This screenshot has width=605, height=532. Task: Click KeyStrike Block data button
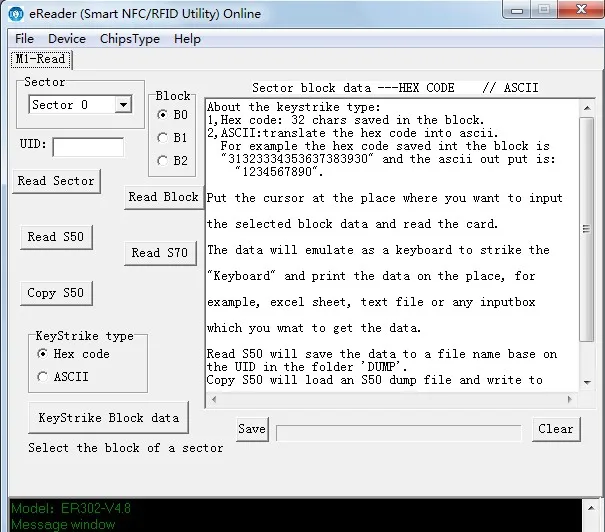coord(109,418)
